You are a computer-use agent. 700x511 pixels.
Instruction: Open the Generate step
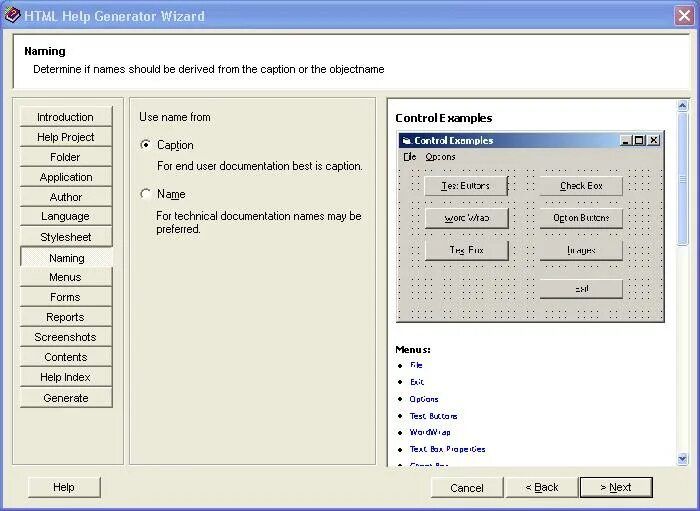[66, 398]
